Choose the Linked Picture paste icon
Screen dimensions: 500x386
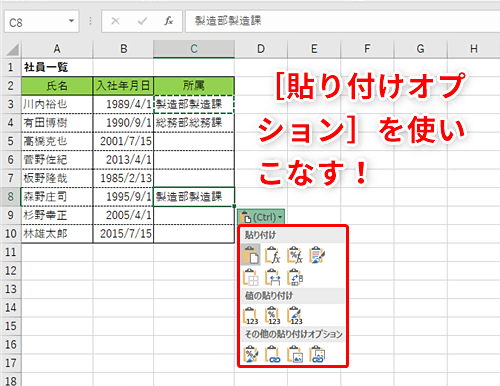[x=317, y=354]
